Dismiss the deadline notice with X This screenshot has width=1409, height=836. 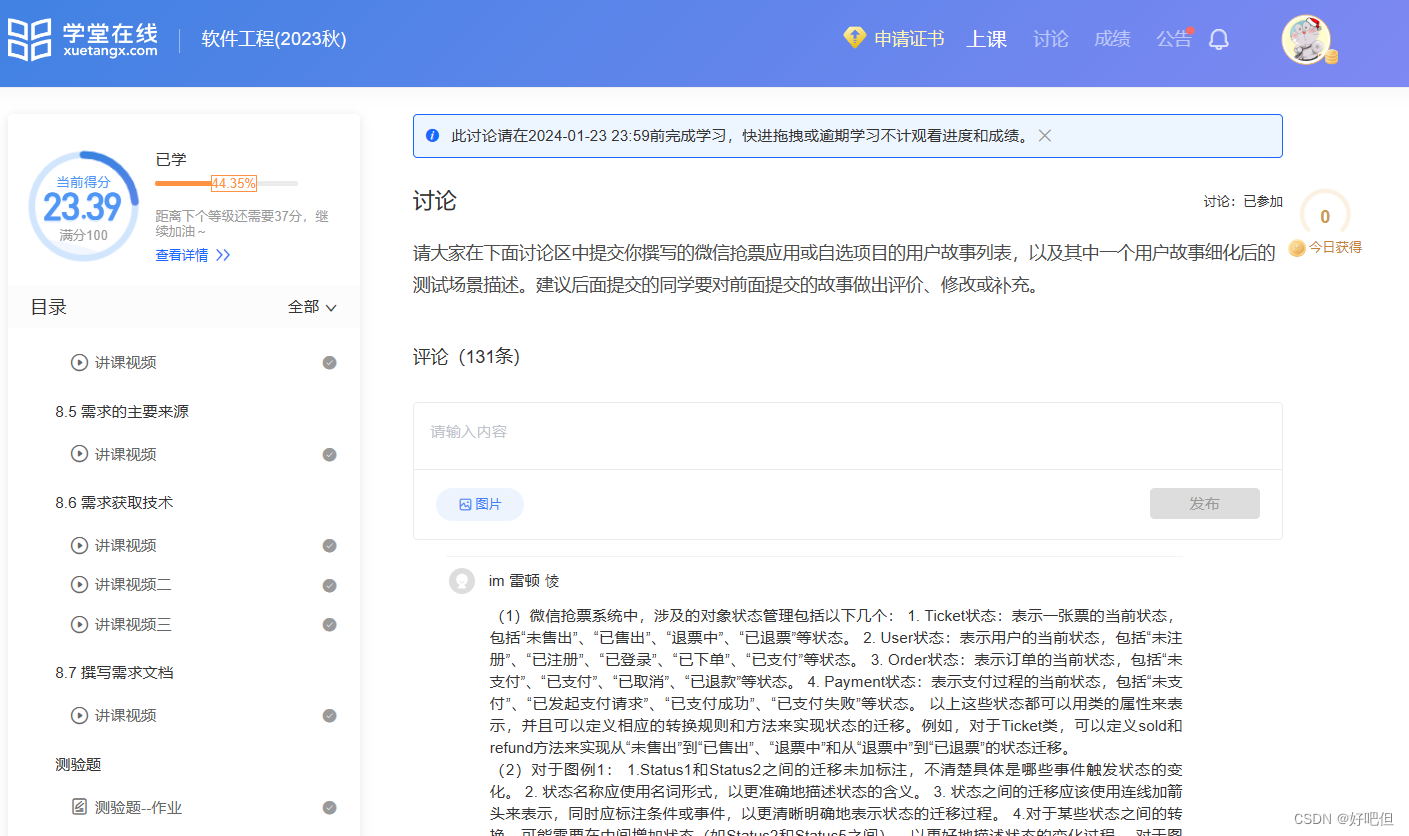[x=1045, y=135]
